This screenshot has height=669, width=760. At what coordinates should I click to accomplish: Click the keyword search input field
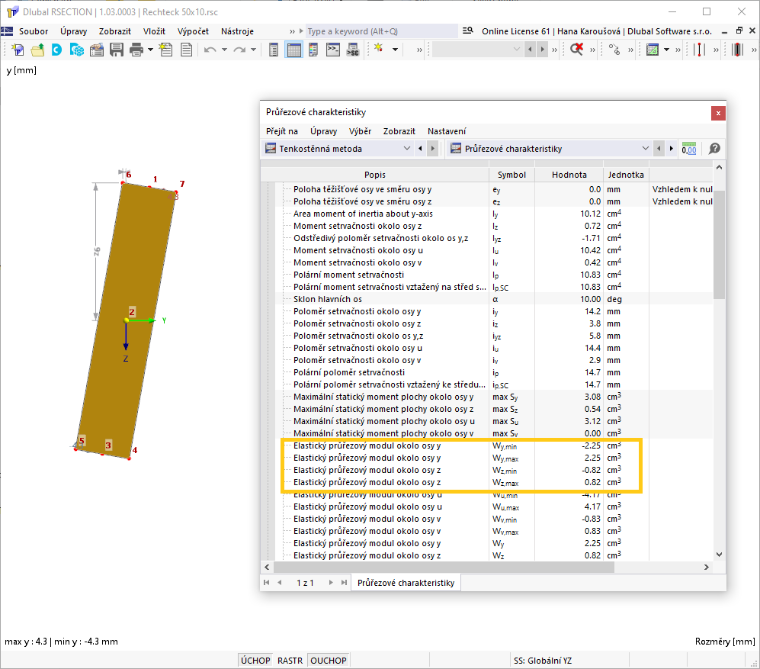pyautogui.click(x=381, y=31)
